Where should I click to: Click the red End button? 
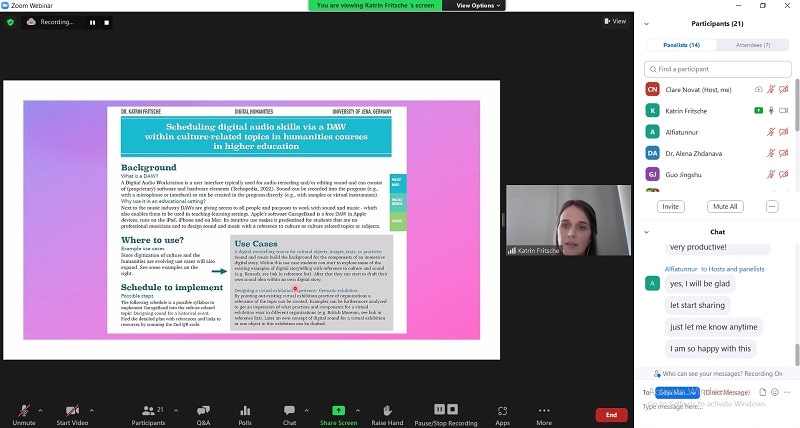click(x=611, y=414)
